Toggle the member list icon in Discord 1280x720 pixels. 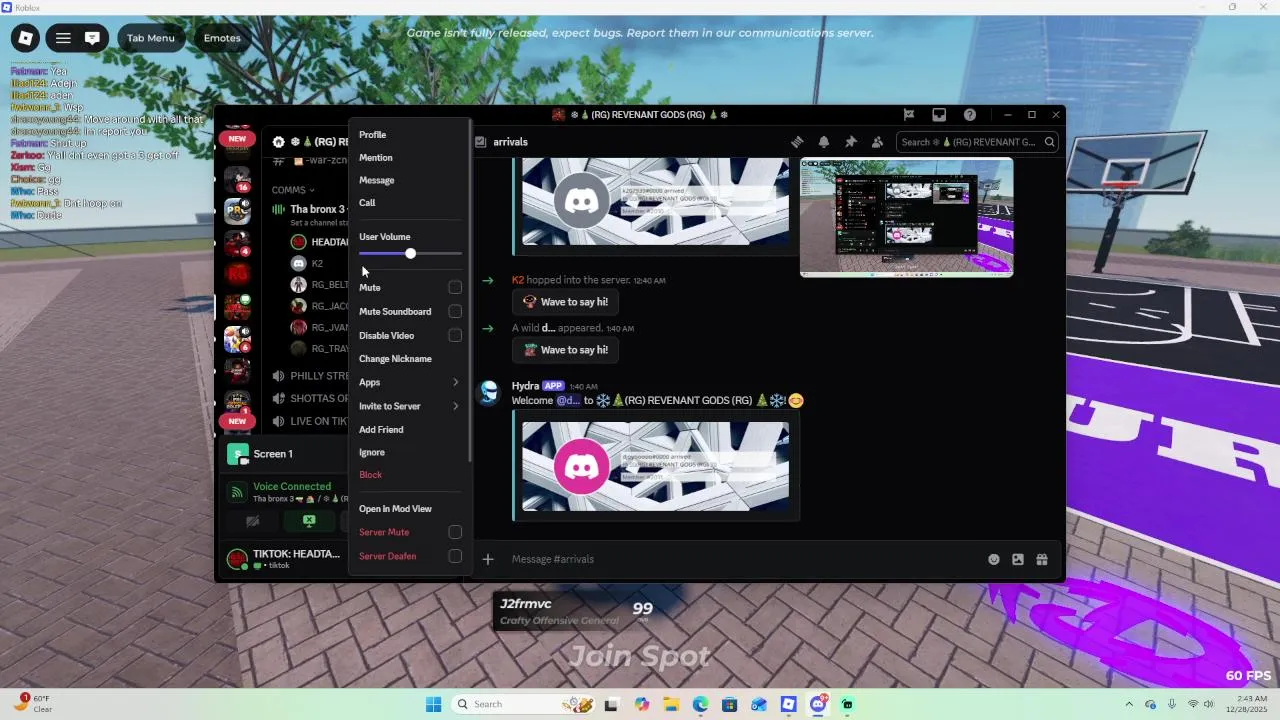point(877,142)
